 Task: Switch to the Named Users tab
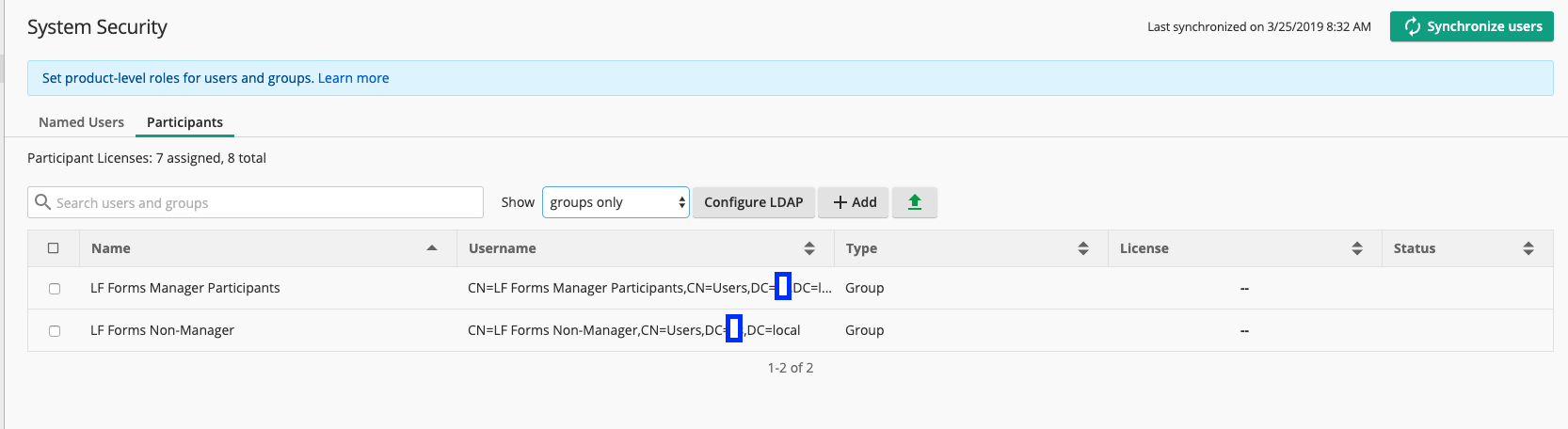tap(81, 122)
